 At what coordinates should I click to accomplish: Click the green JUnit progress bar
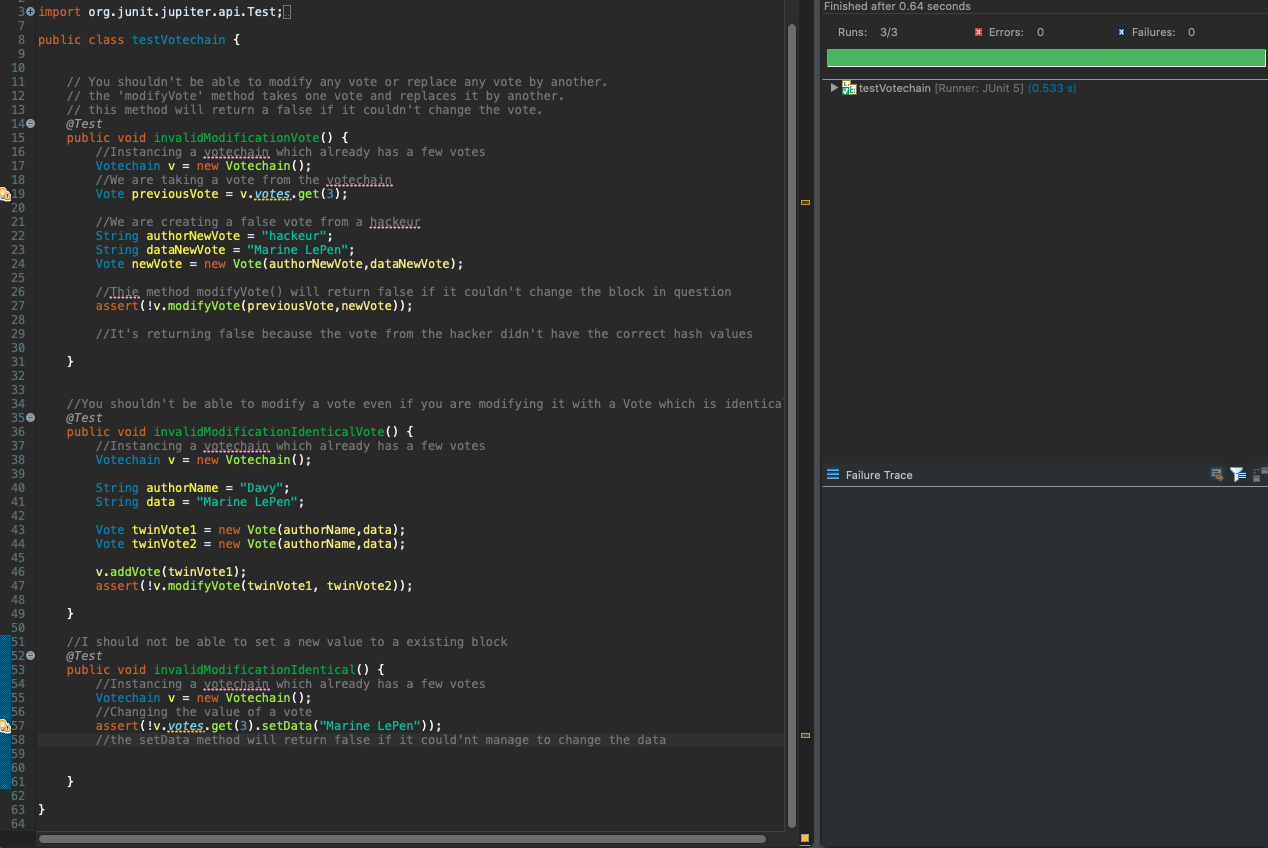point(1045,58)
